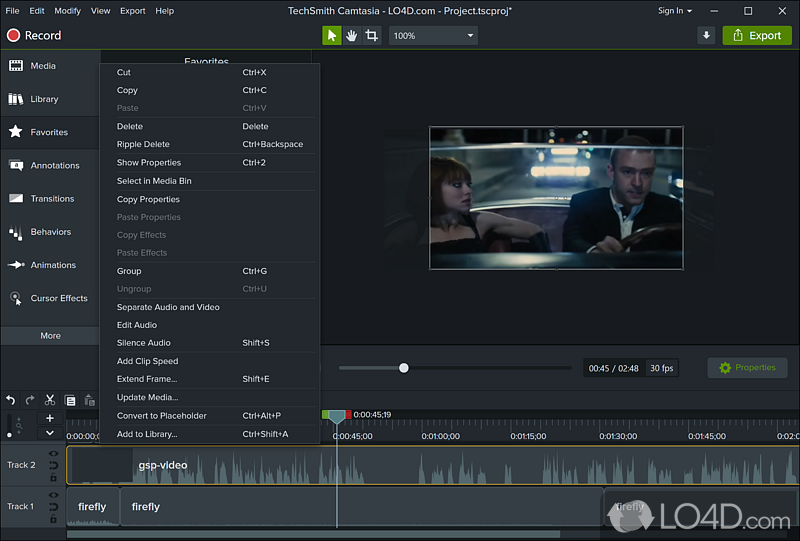This screenshot has width=800, height=541.
Task: Open the 100% canvas zoom dropdown
Action: click(x=433, y=35)
